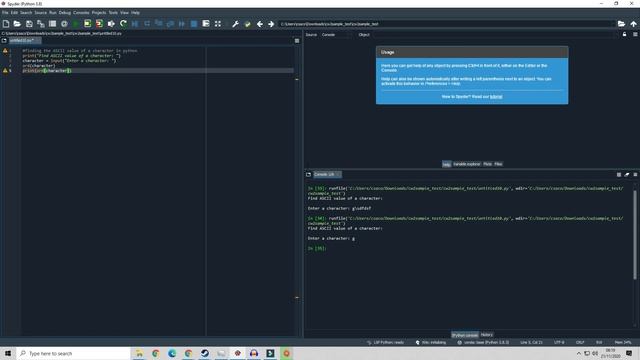This screenshot has width=640, height=360.
Task: Step over current line in debugger
Action: (147, 24)
